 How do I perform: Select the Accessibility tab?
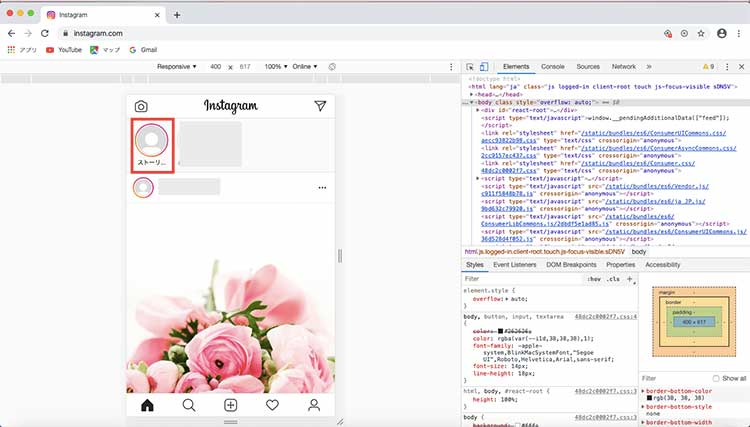(662, 265)
